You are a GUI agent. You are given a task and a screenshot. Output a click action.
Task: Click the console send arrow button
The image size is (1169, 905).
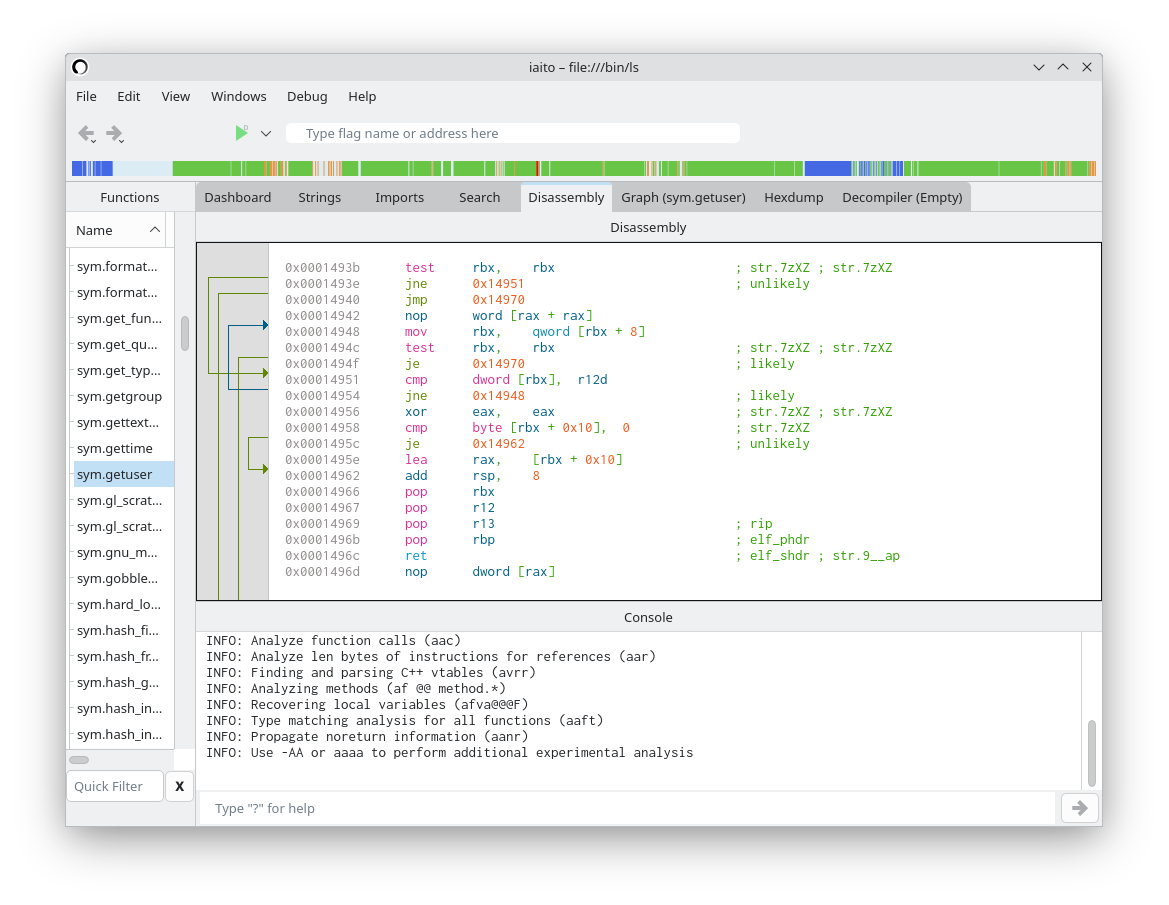pyautogui.click(x=1079, y=808)
